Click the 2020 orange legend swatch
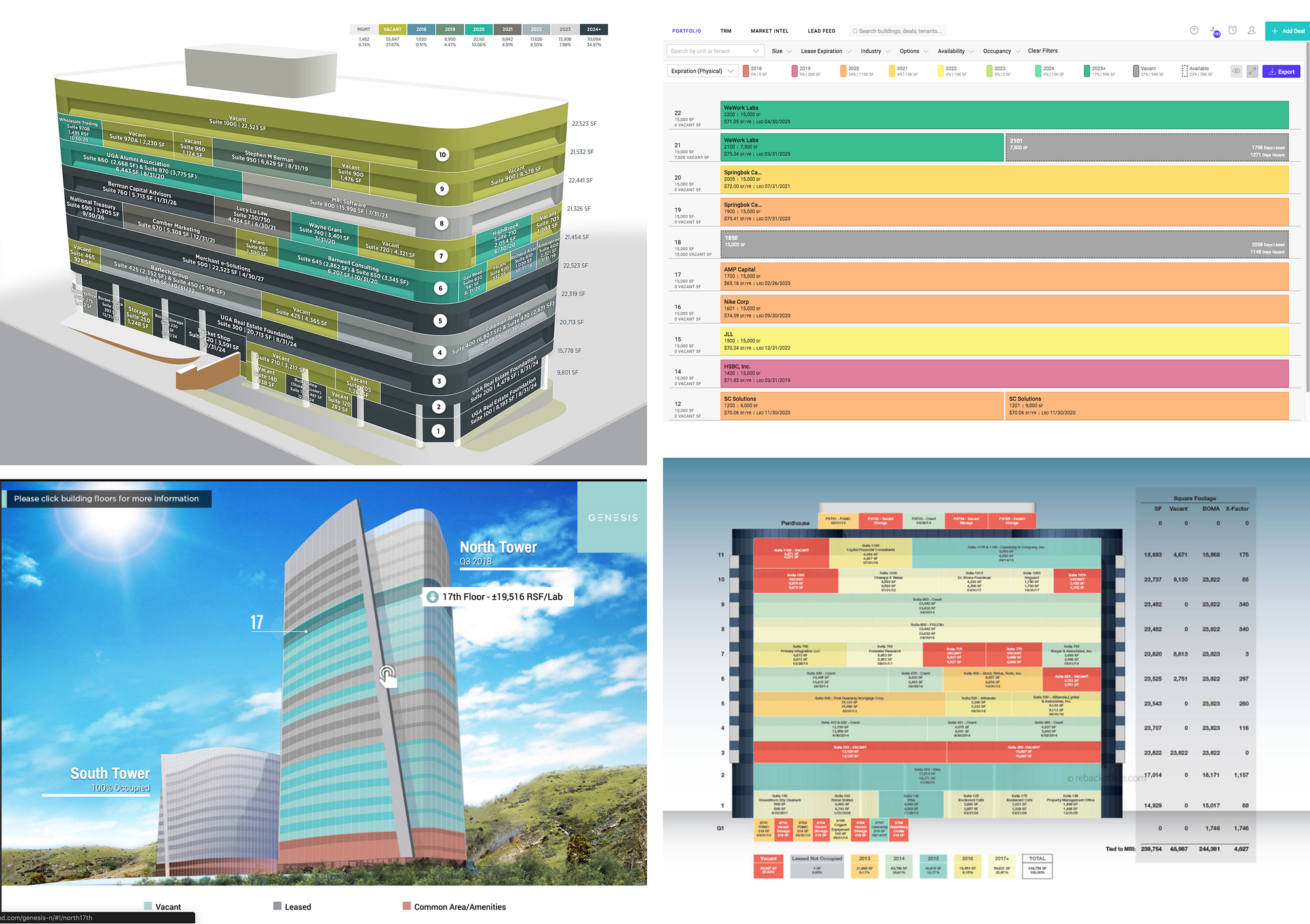The height and width of the screenshot is (924, 1310). (x=844, y=71)
